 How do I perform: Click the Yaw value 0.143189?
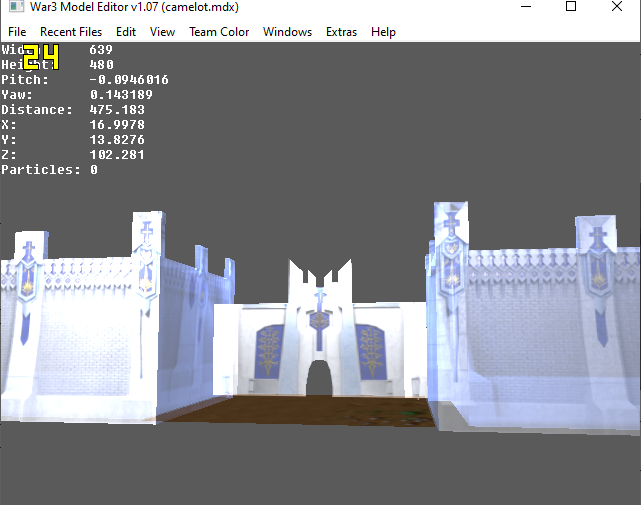click(x=121, y=95)
